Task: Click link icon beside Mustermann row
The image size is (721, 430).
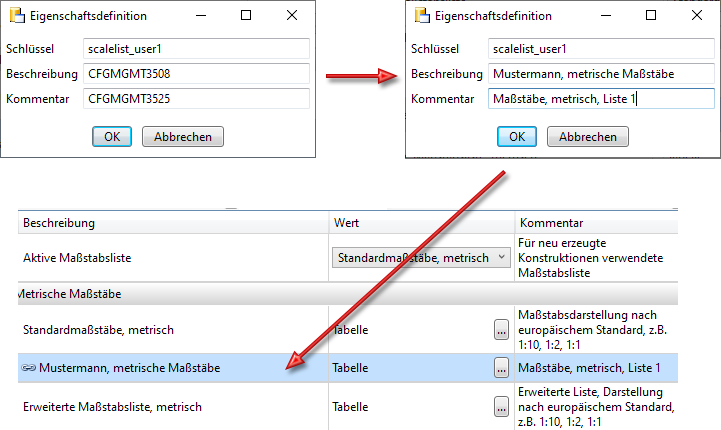Action: click(x=29, y=368)
